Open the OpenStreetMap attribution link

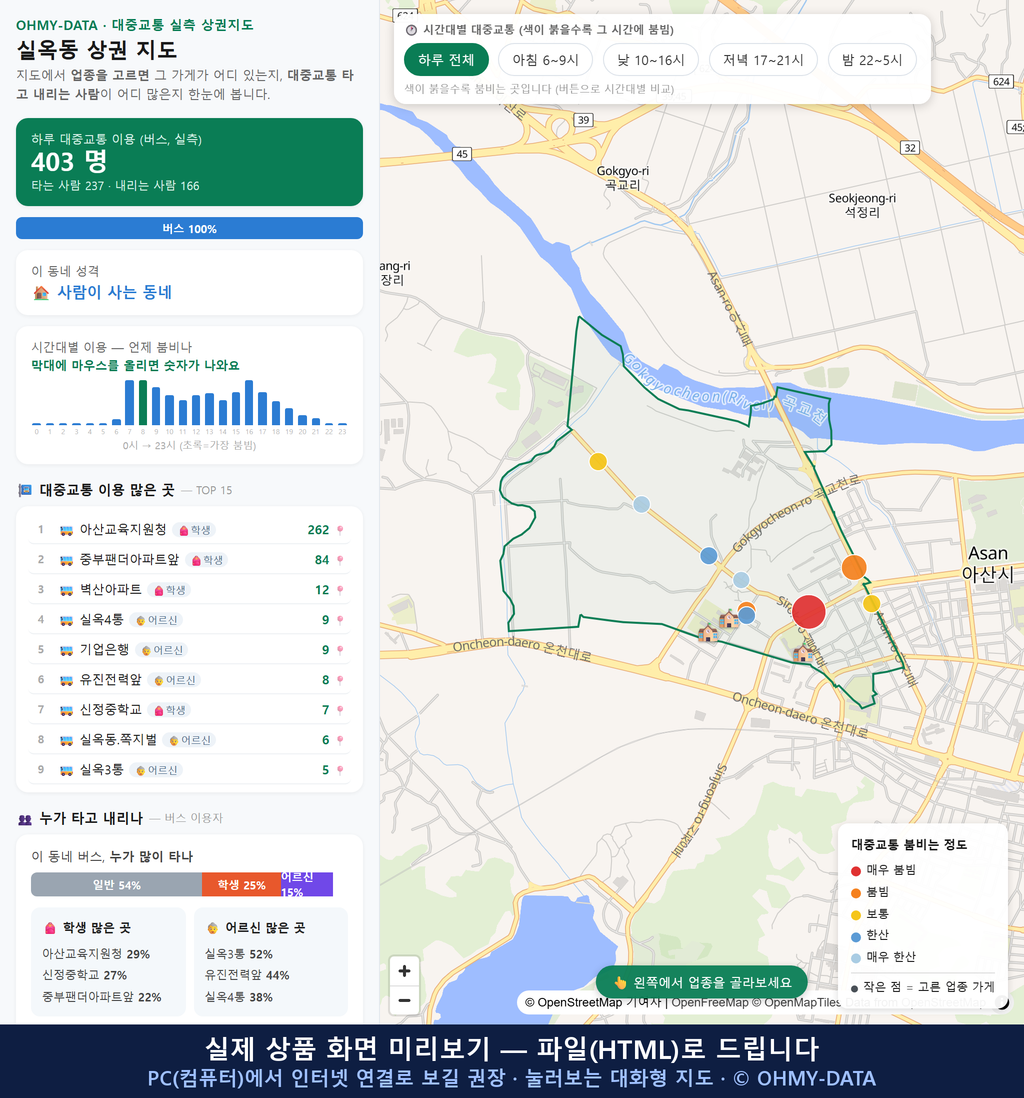click(x=574, y=1003)
